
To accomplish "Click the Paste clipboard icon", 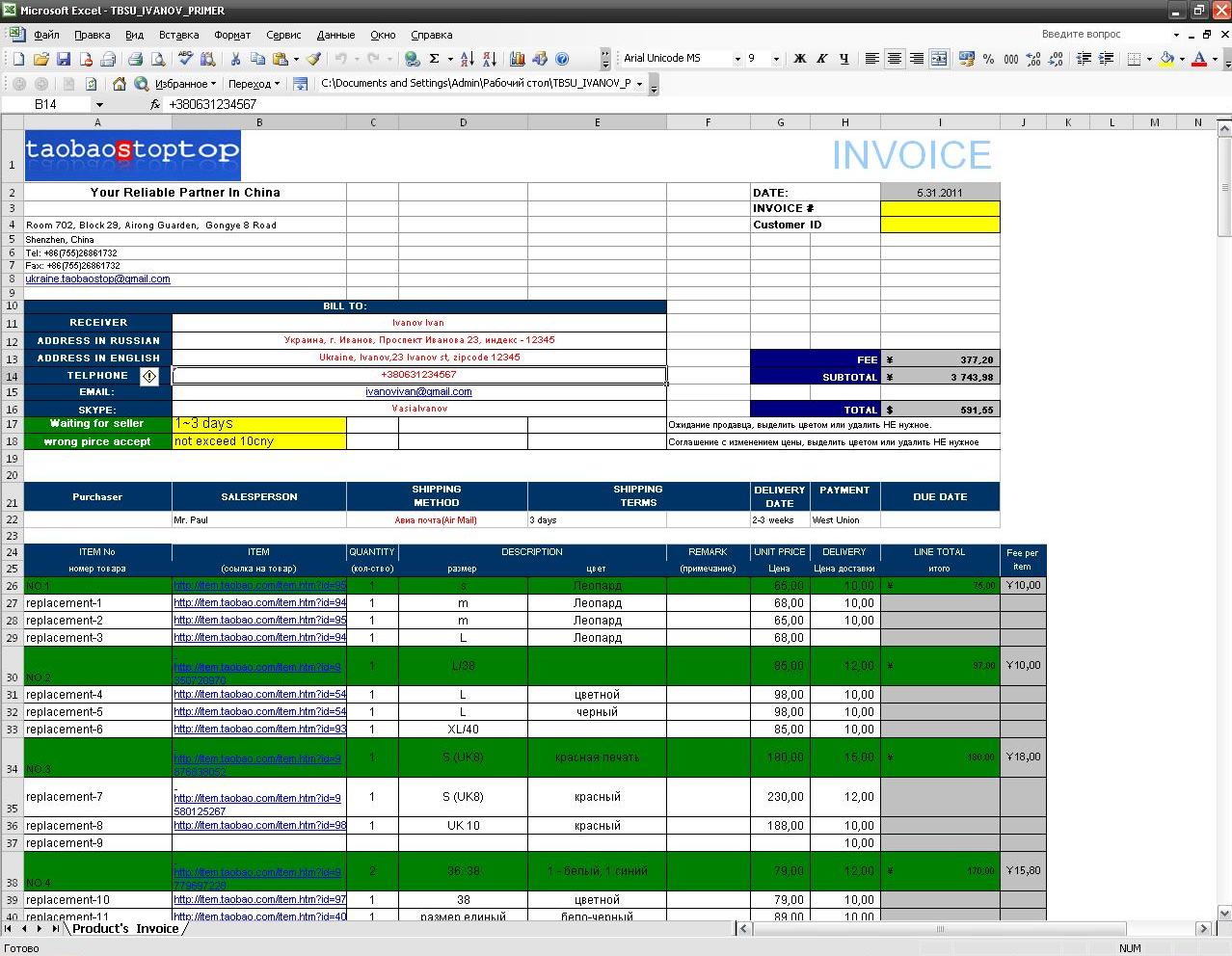I will [x=281, y=59].
